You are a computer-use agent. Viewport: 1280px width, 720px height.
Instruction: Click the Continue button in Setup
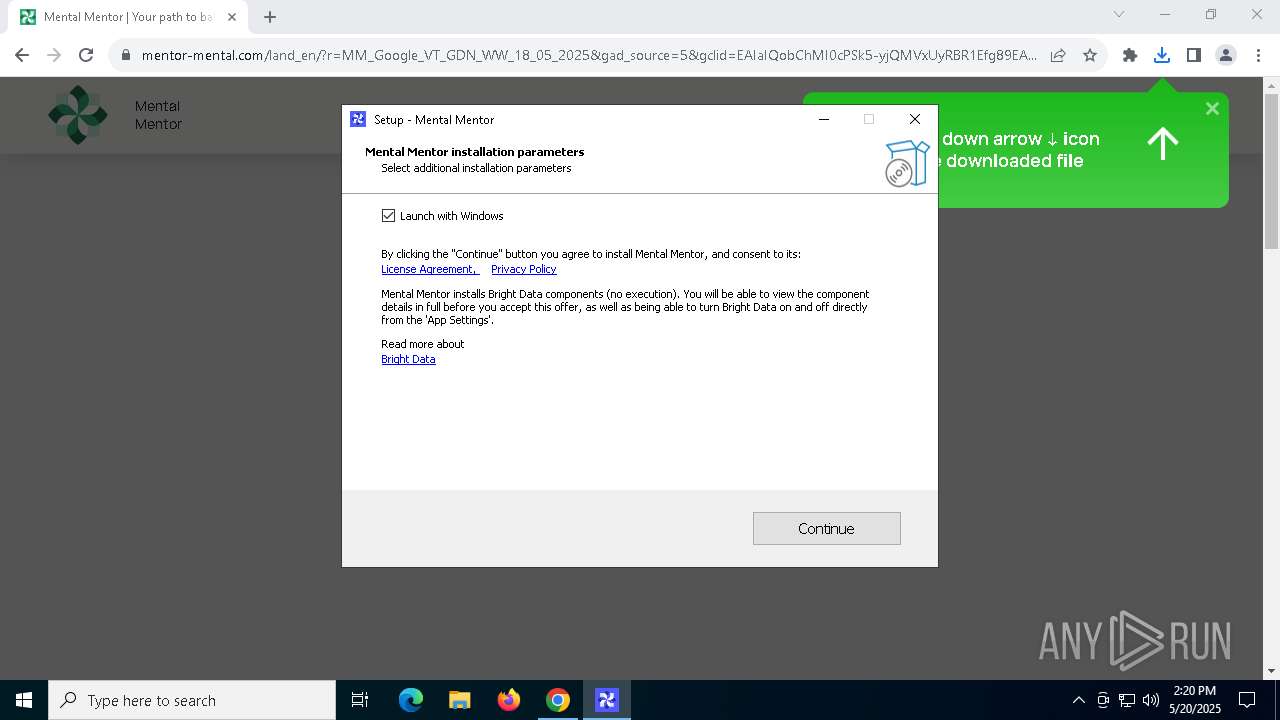pyautogui.click(x=826, y=529)
